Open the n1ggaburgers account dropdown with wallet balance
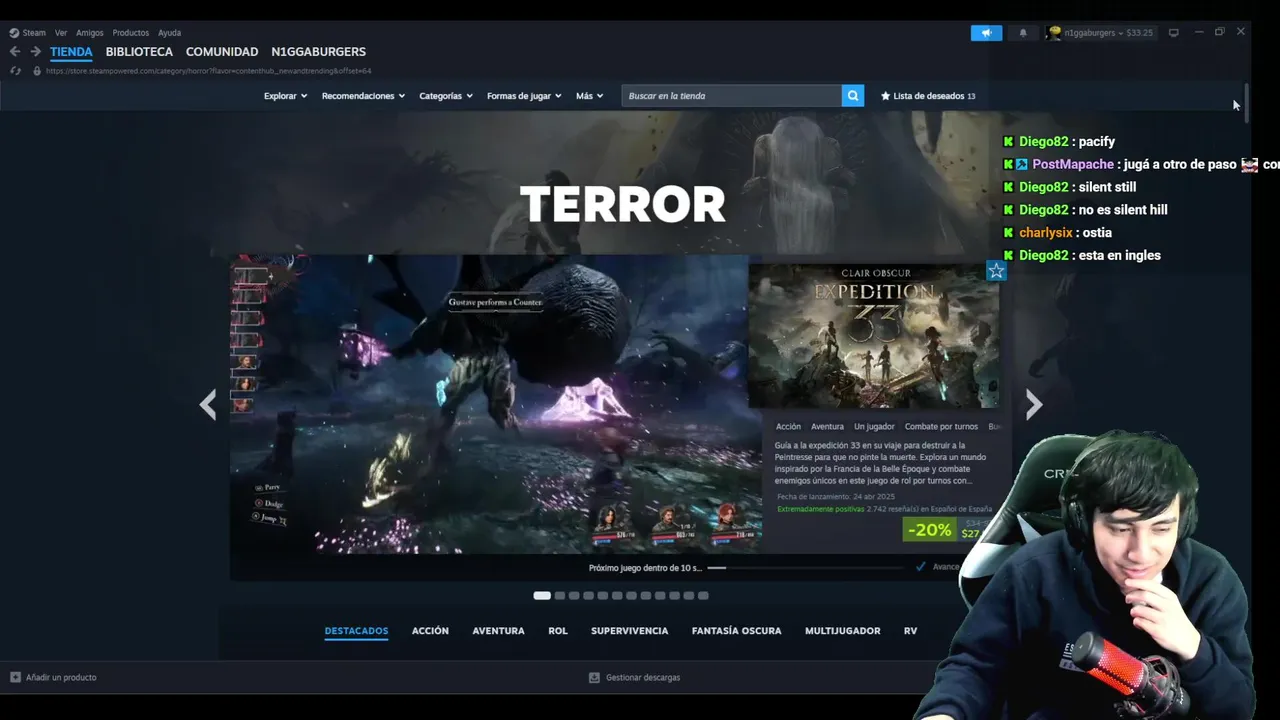 (x=1109, y=33)
